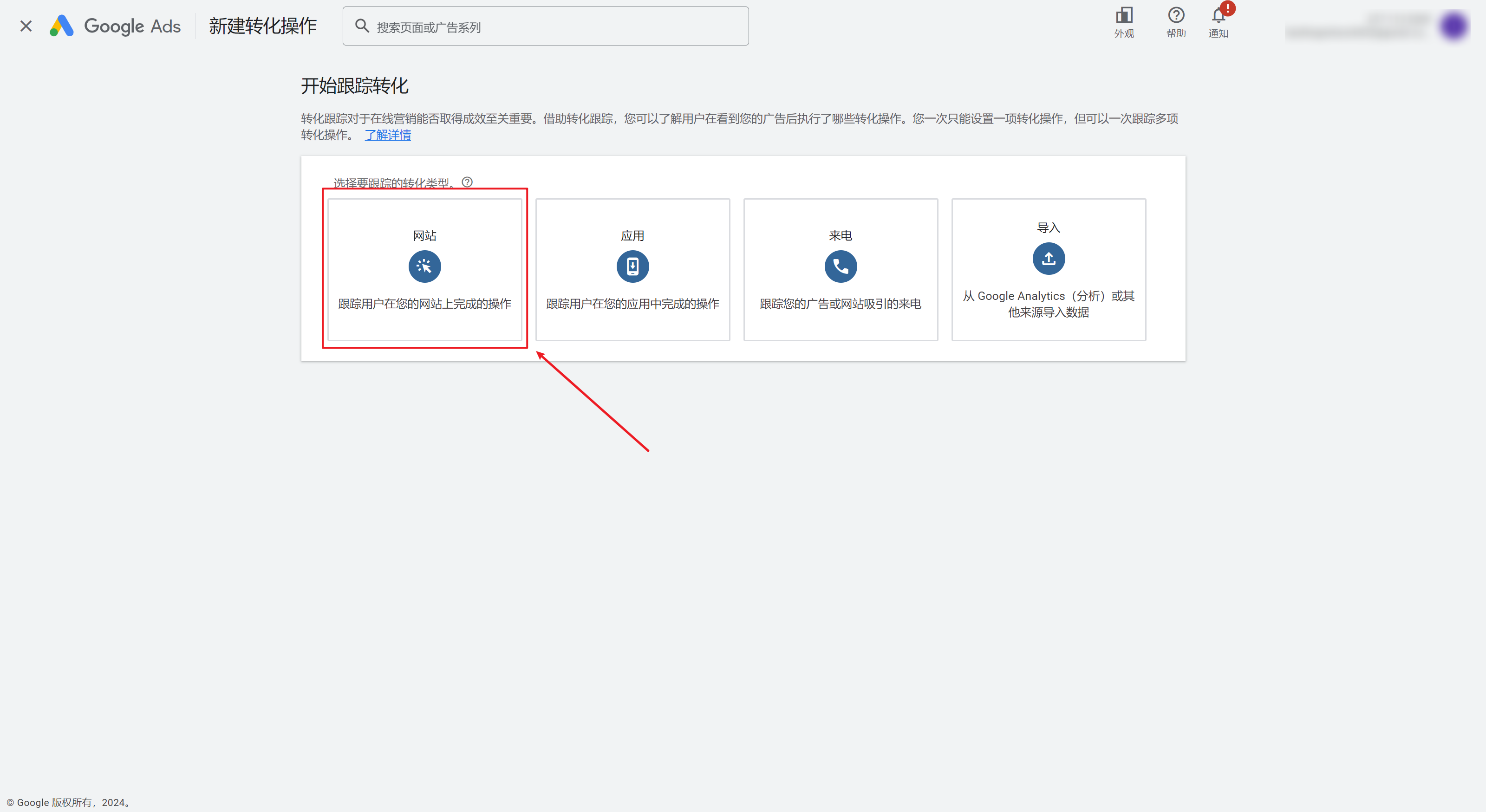Click the app download phone icon

(632, 266)
